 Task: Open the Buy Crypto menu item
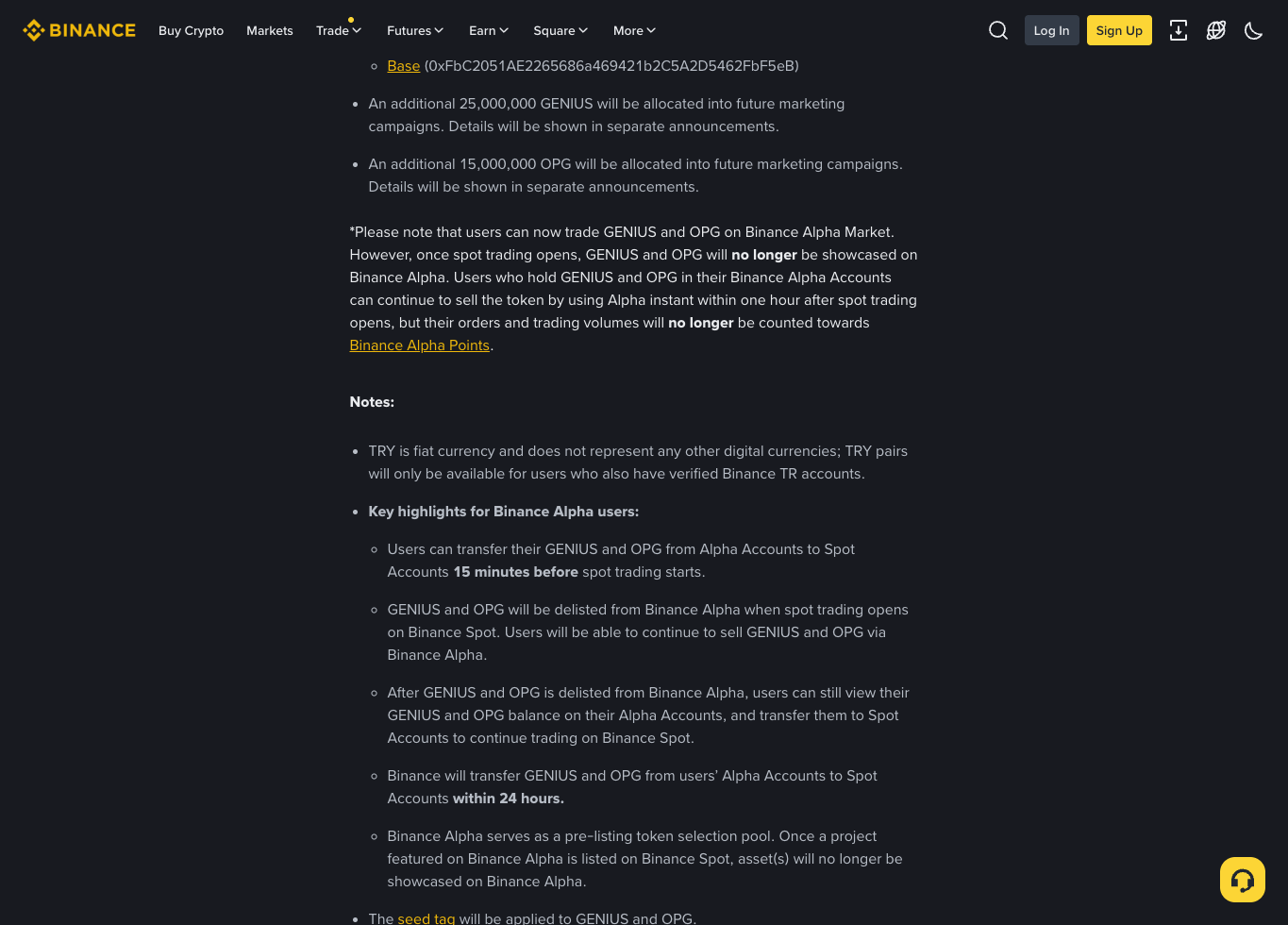pyautogui.click(x=191, y=30)
